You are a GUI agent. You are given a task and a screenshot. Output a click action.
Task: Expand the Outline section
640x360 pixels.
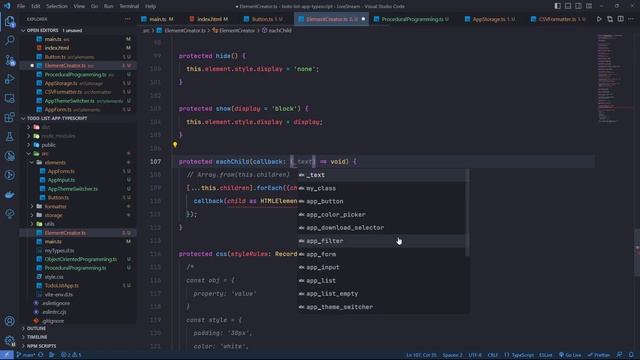point(36,329)
